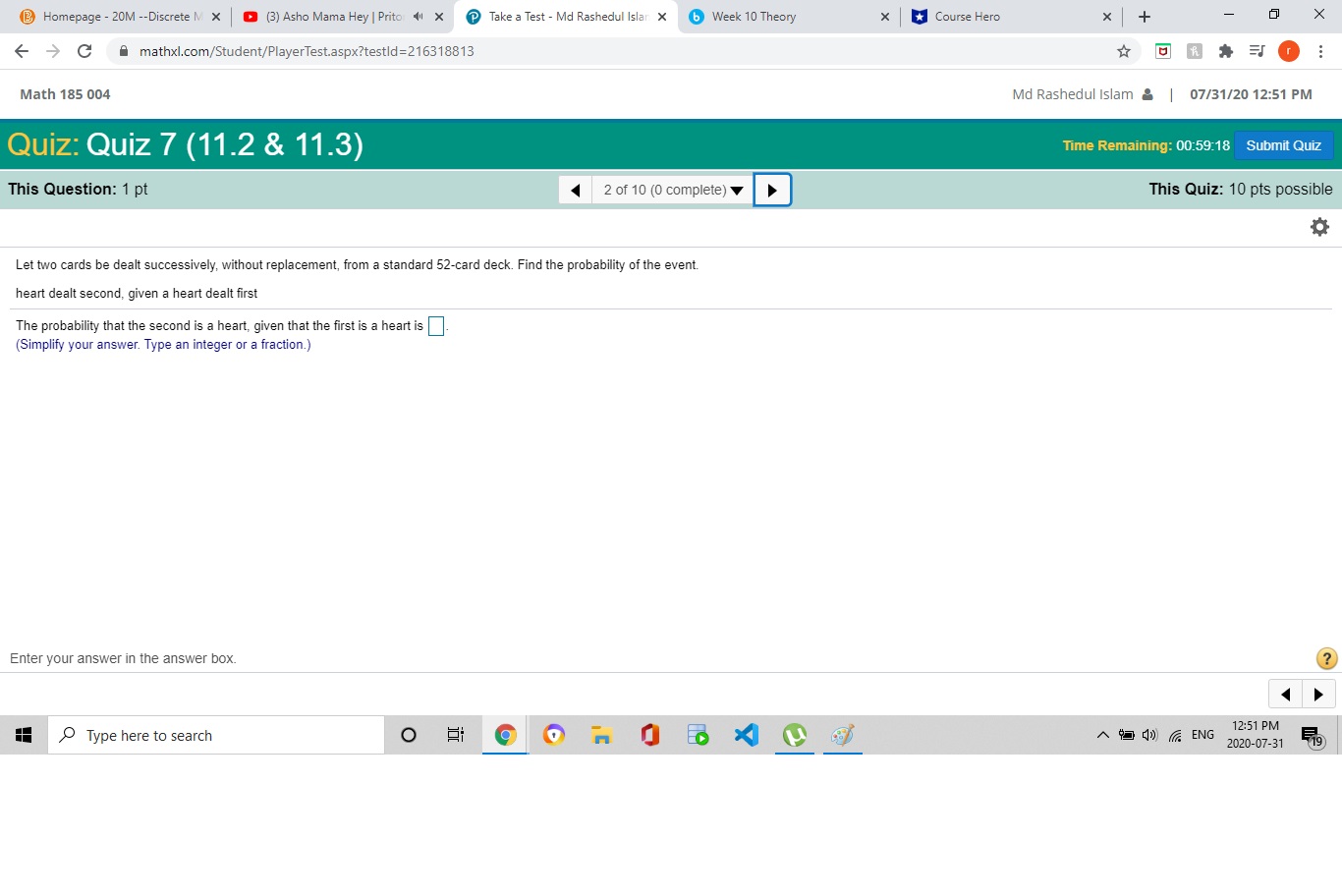Open a new browser tab
Screen dimensions: 1342x896
click(1145, 17)
